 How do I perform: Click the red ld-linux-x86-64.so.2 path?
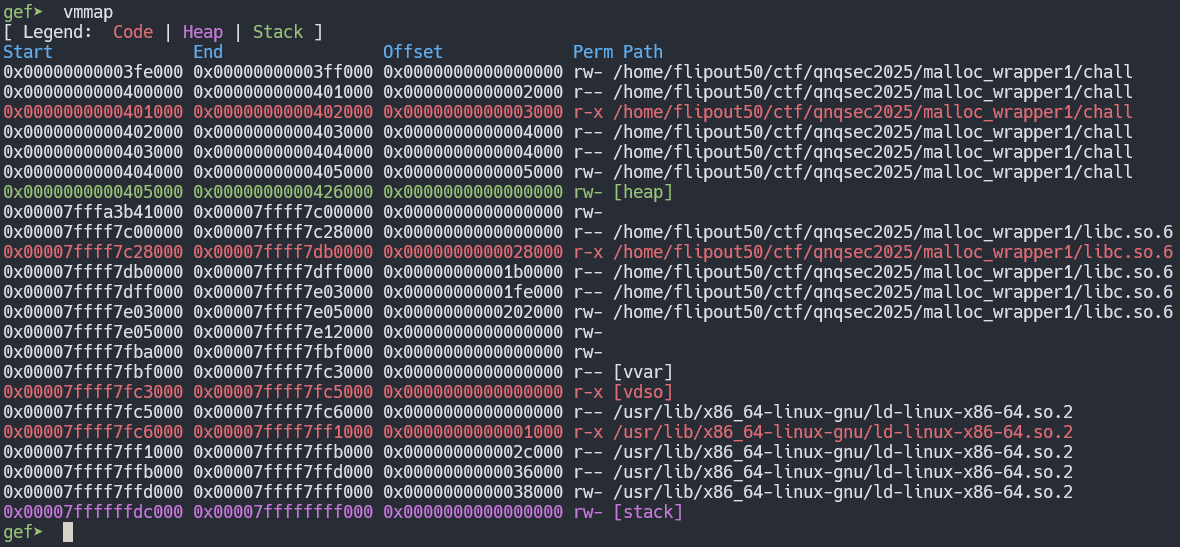click(842, 432)
